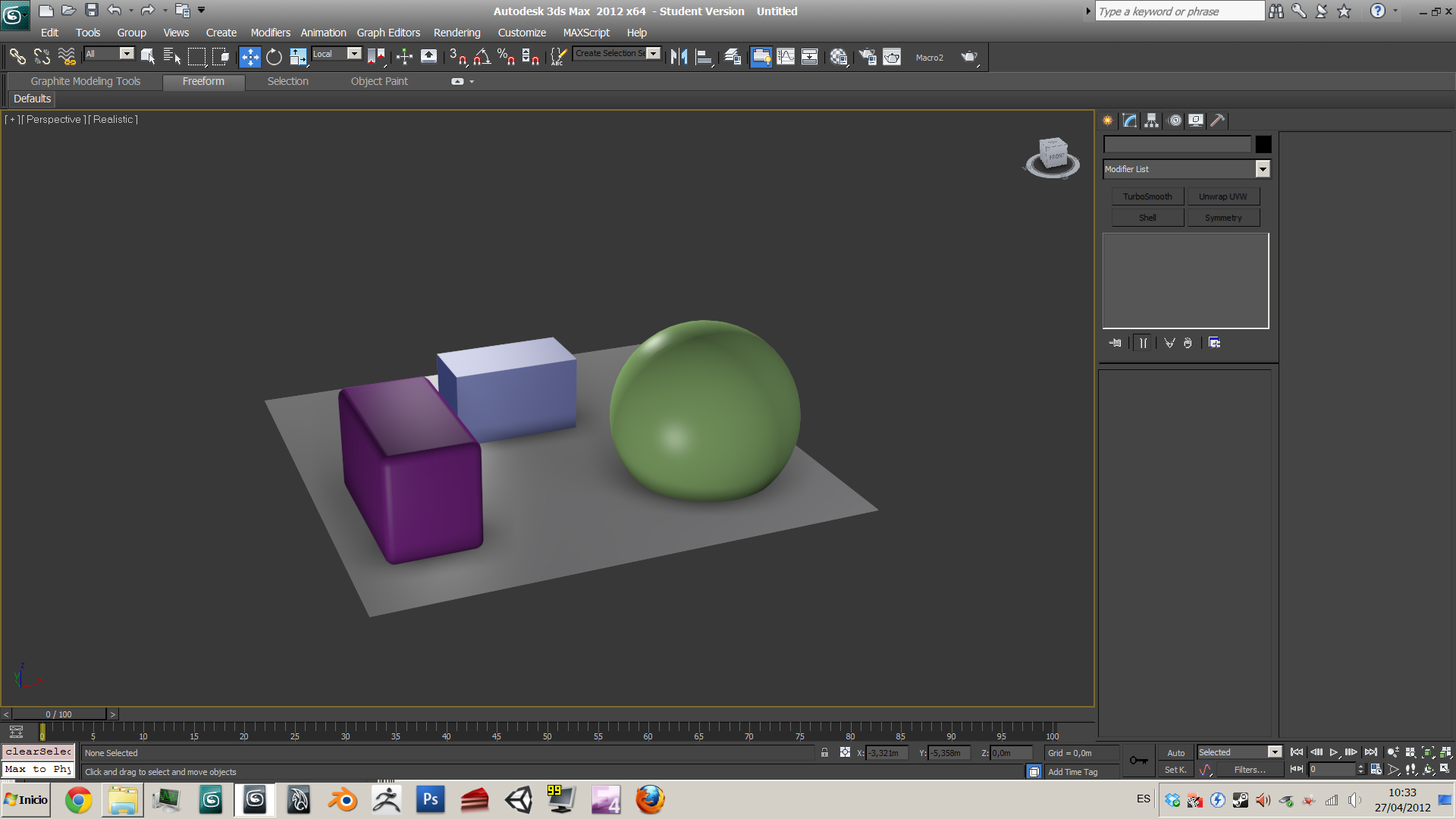Screen dimensions: 1456x819
Task: Open the Curve Editor icon
Action: [x=786, y=57]
